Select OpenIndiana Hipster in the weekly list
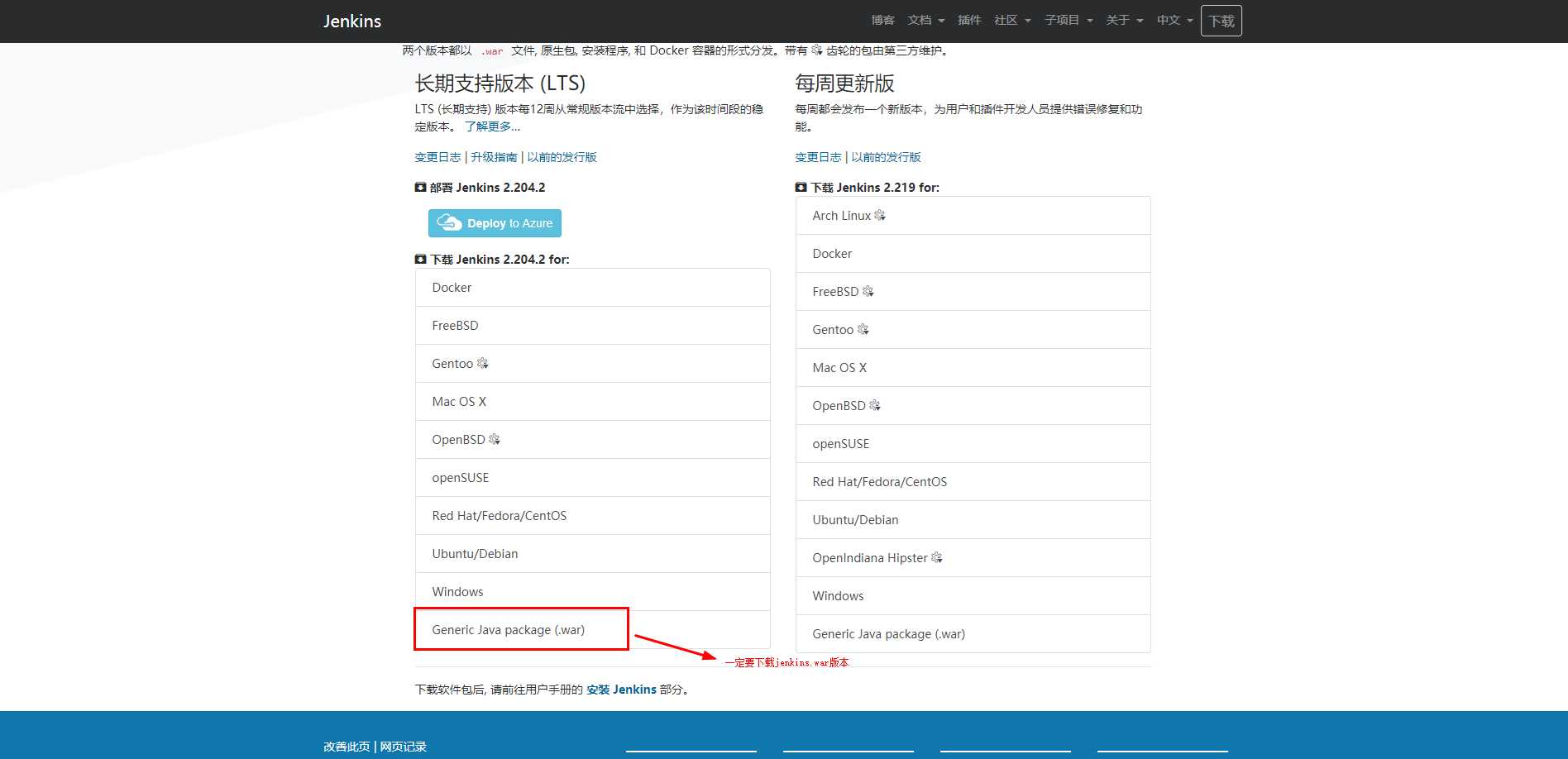1568x759 pixels. pos(973,558)
